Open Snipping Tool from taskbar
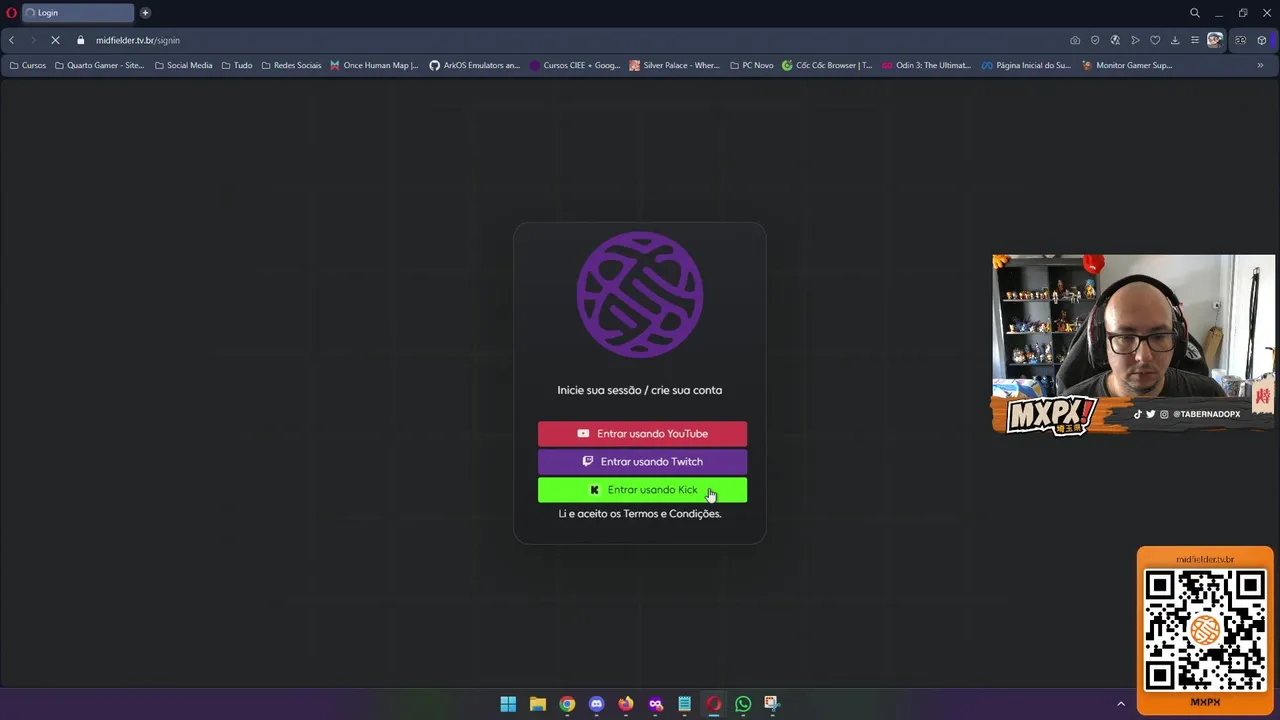This screenshot has width=1280, height=720. point(771,704)
